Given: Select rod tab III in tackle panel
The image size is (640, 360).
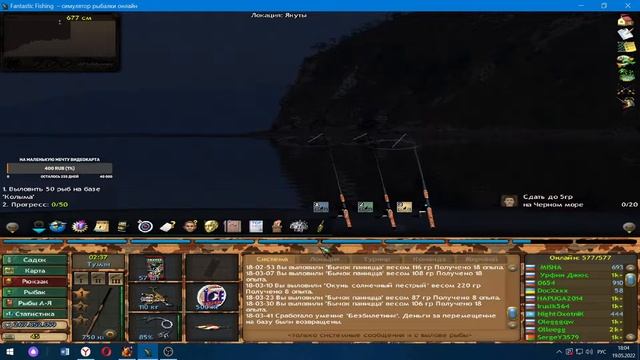Looking at the screenshot, I should [x=116, y=279].
